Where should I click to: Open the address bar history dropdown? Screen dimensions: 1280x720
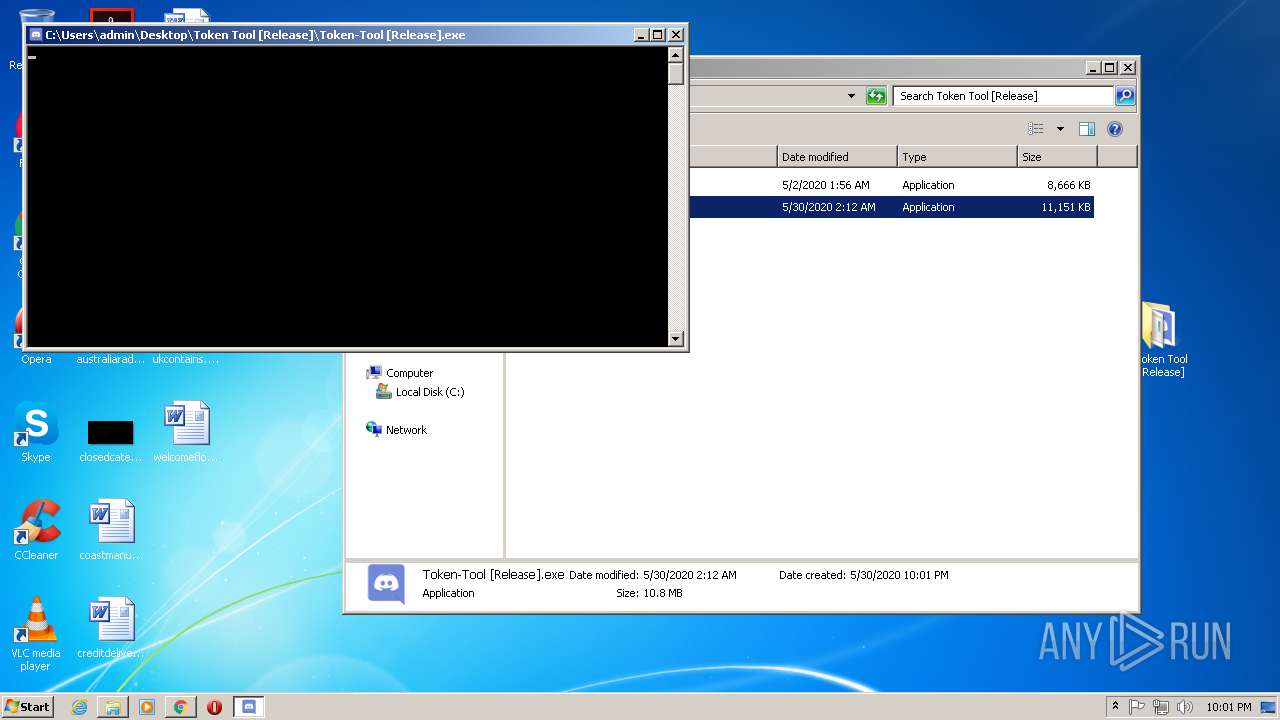pos(851,96)
